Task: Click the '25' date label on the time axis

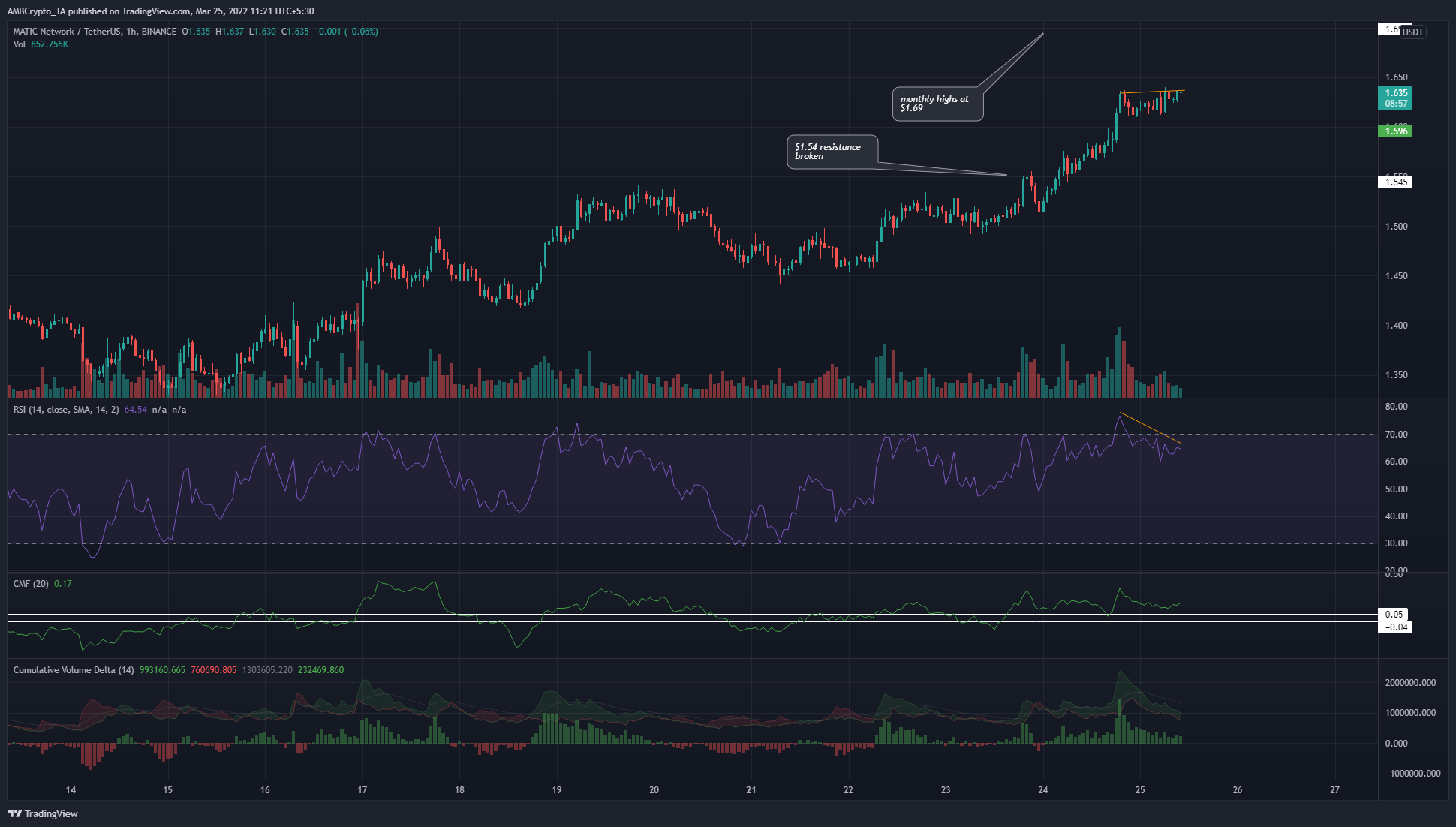Action: [1140, 791]
